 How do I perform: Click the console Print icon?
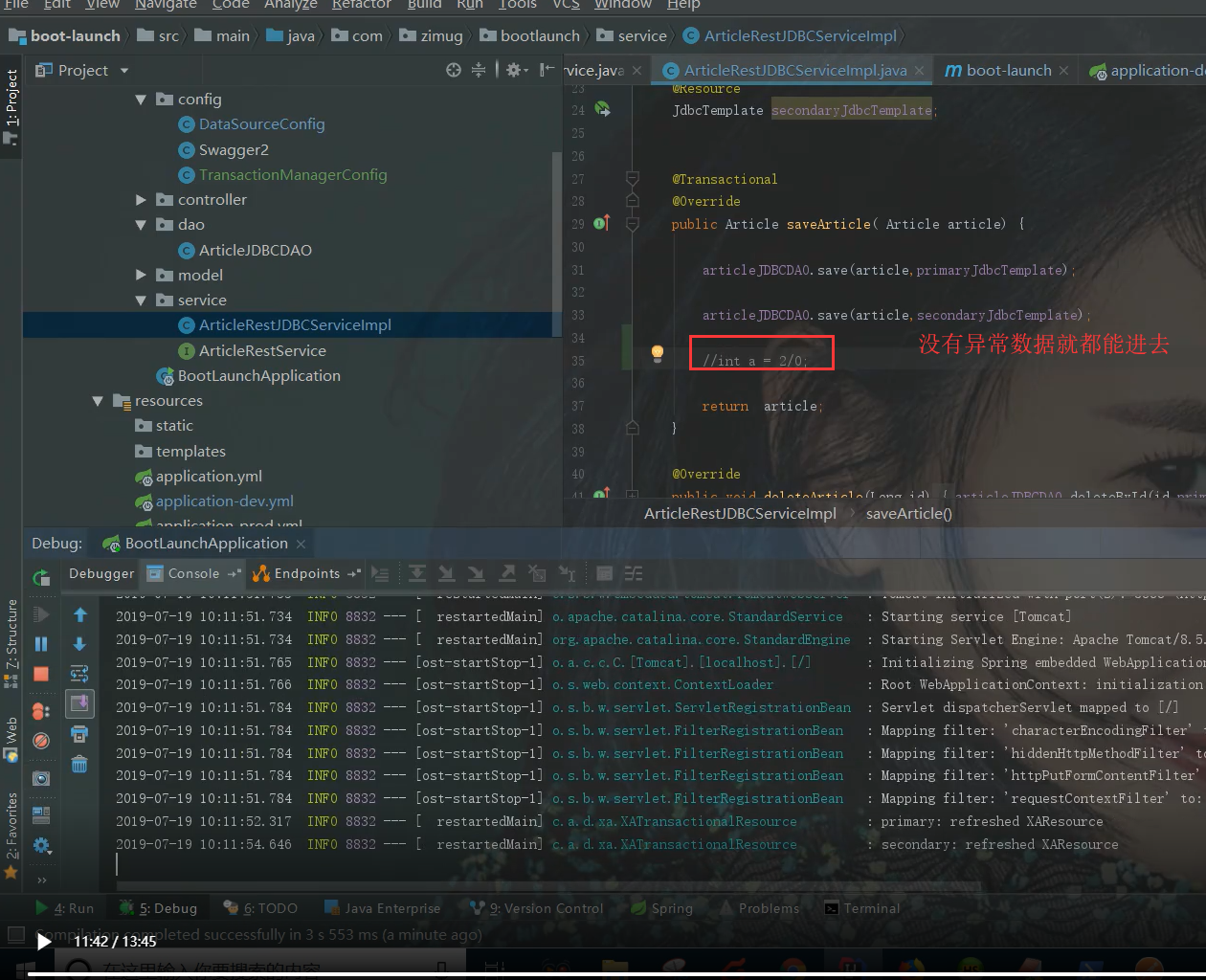pyautogui.click(x=79, y=734)
